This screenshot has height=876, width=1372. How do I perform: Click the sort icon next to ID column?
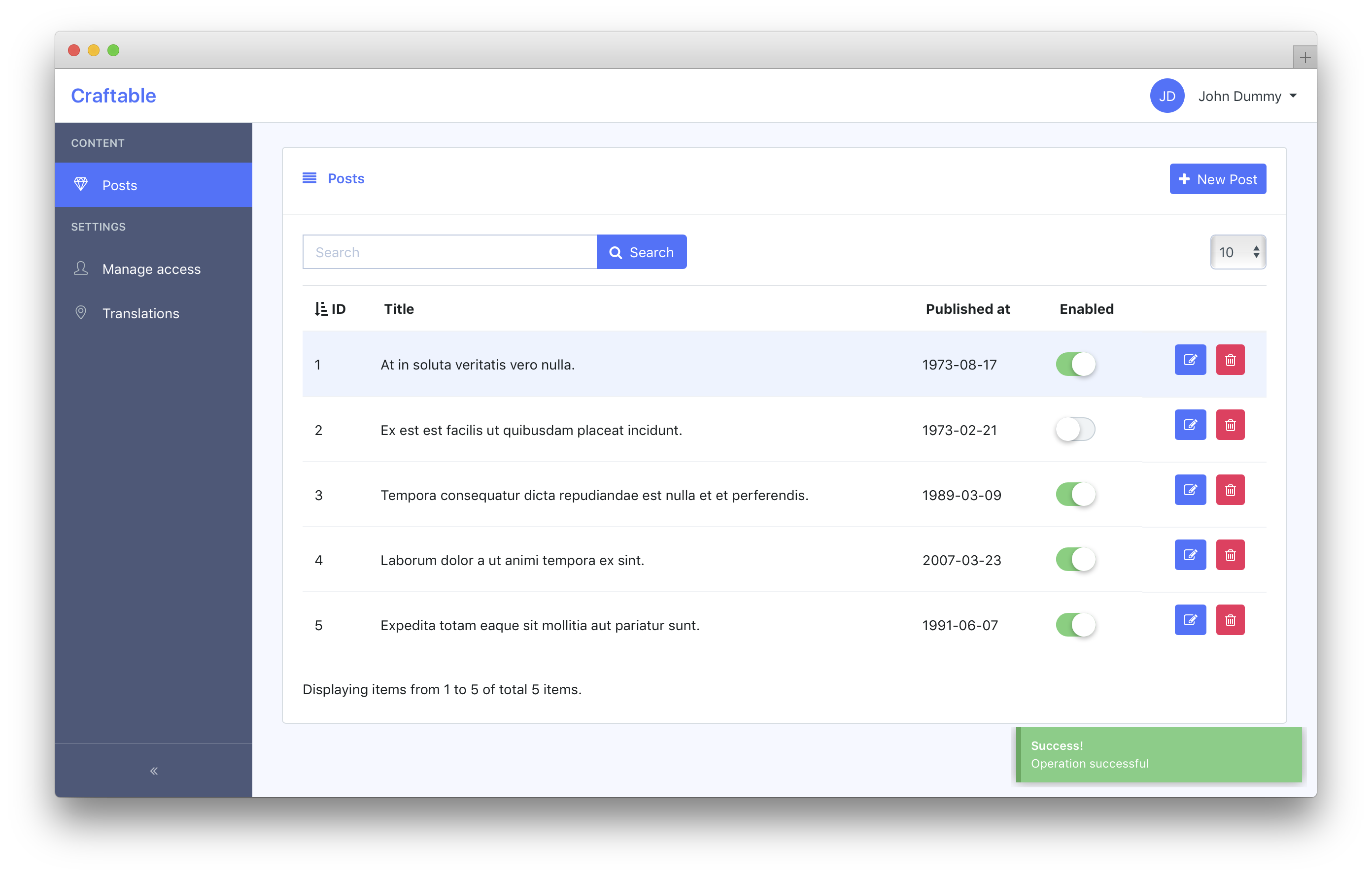tap(321, 308)
